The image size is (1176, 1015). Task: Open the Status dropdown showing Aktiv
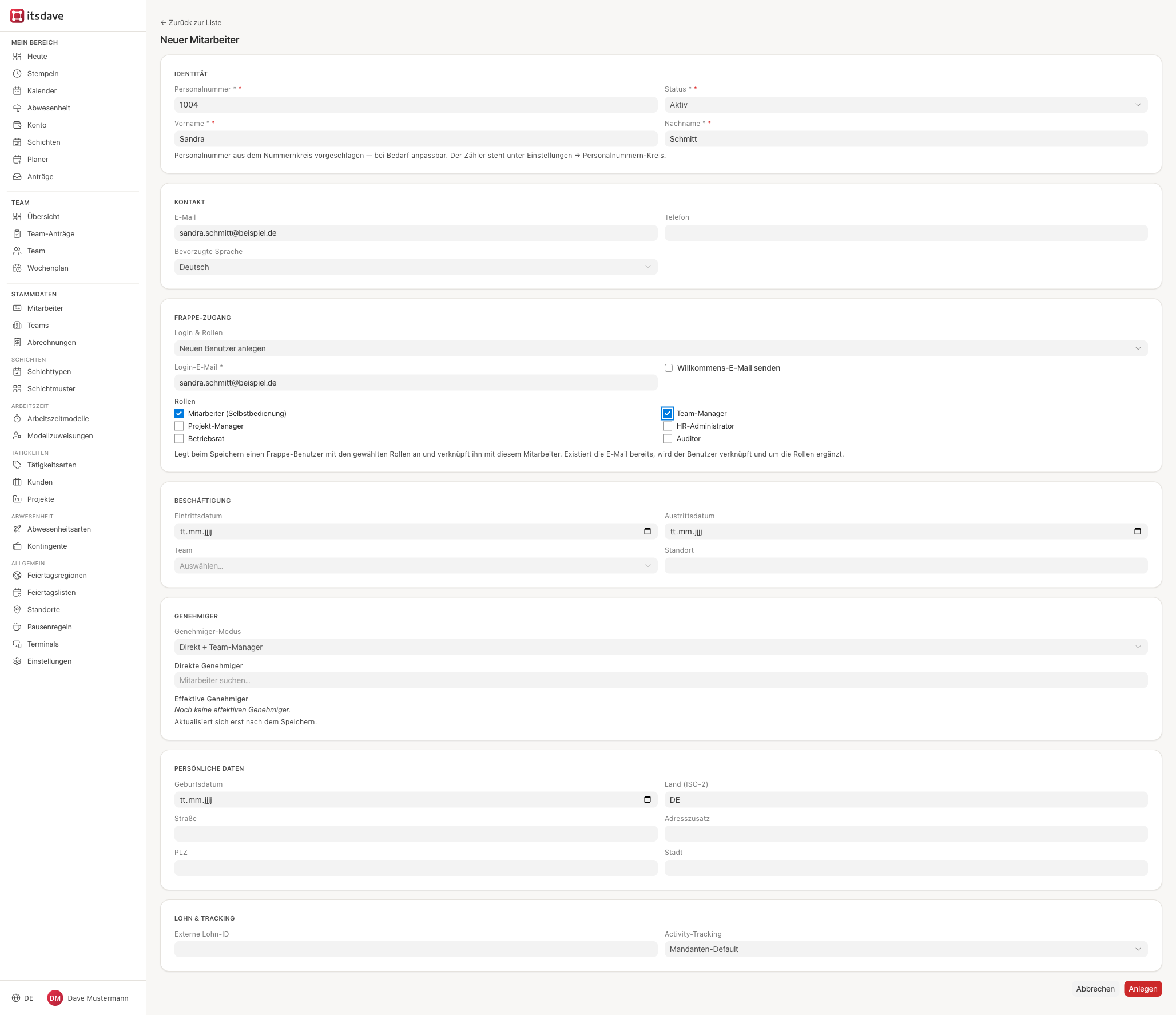pos(906,105)
